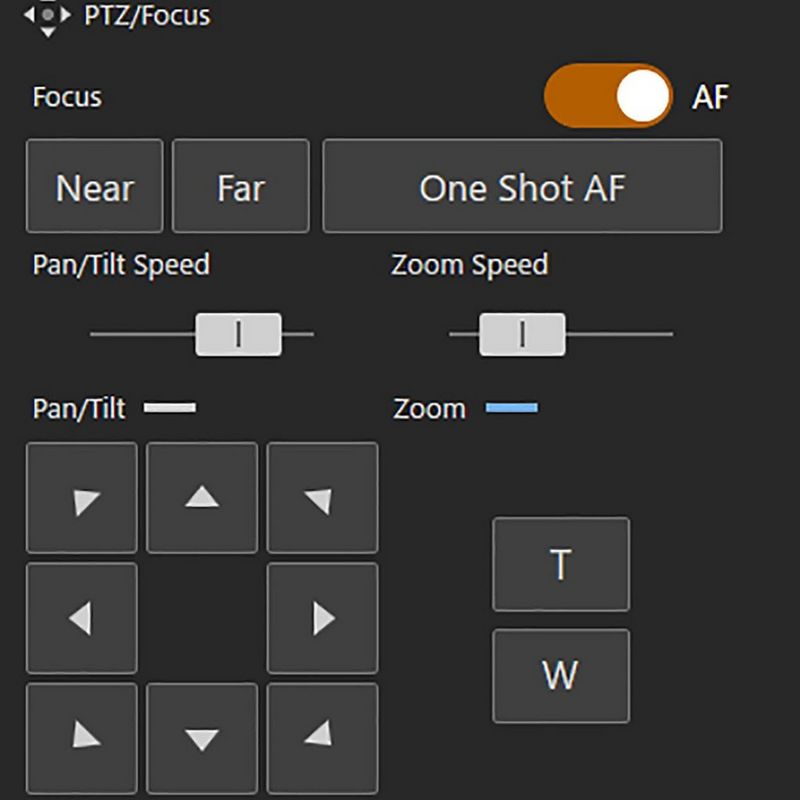Pan camera right with right arrow
The height and width of the screenshot is (800, 800).
[322, 618]
